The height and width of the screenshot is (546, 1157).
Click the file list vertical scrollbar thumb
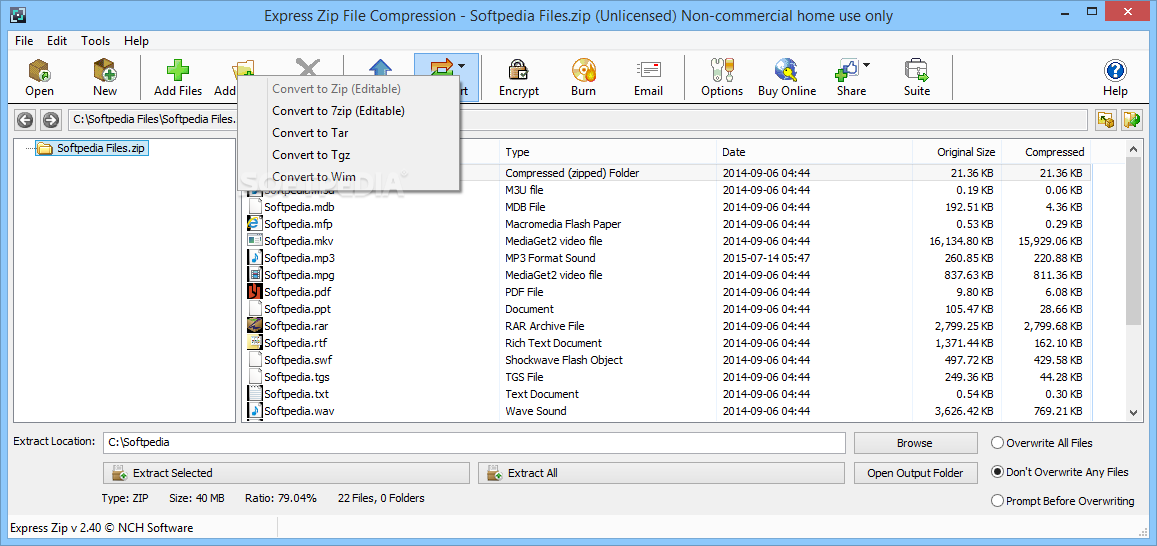pyautogui.click(x=1134, y=240)
